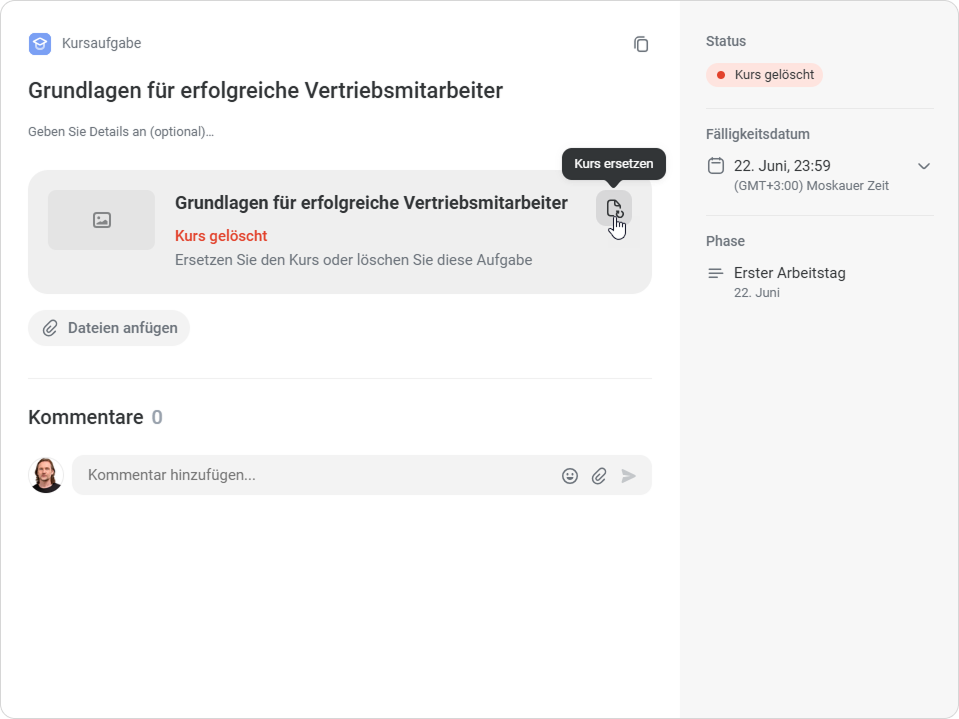Image resolution: width=959 pixels, height=719 pixels.
Task: Open the emoji picker in comment box
Action: coord(569,476)
